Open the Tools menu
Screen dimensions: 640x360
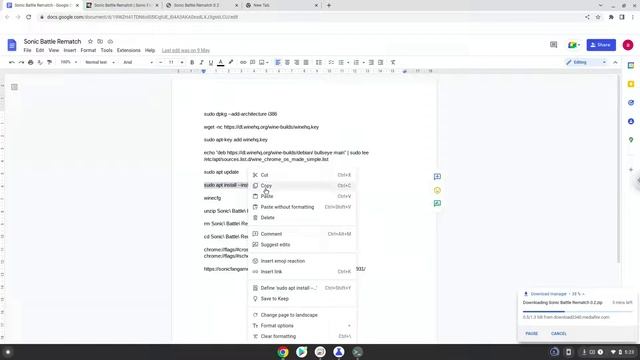(107, 50)
